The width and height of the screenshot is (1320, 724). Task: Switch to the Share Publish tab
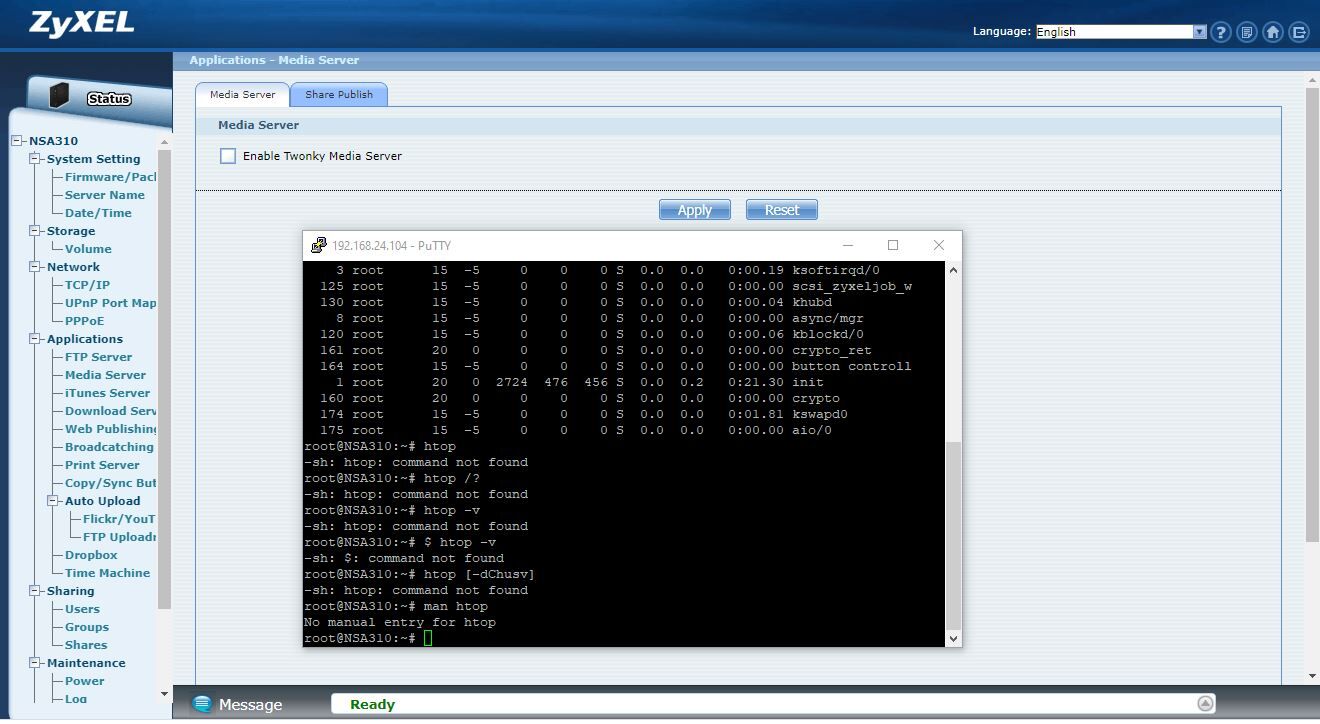339,94
